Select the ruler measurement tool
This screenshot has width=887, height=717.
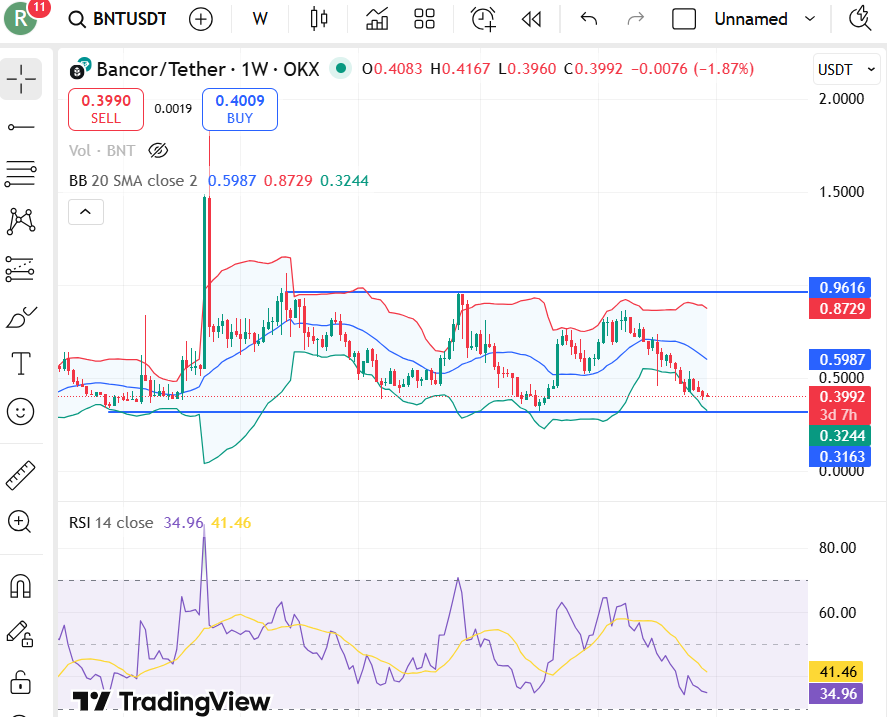[x=20, y=474]
